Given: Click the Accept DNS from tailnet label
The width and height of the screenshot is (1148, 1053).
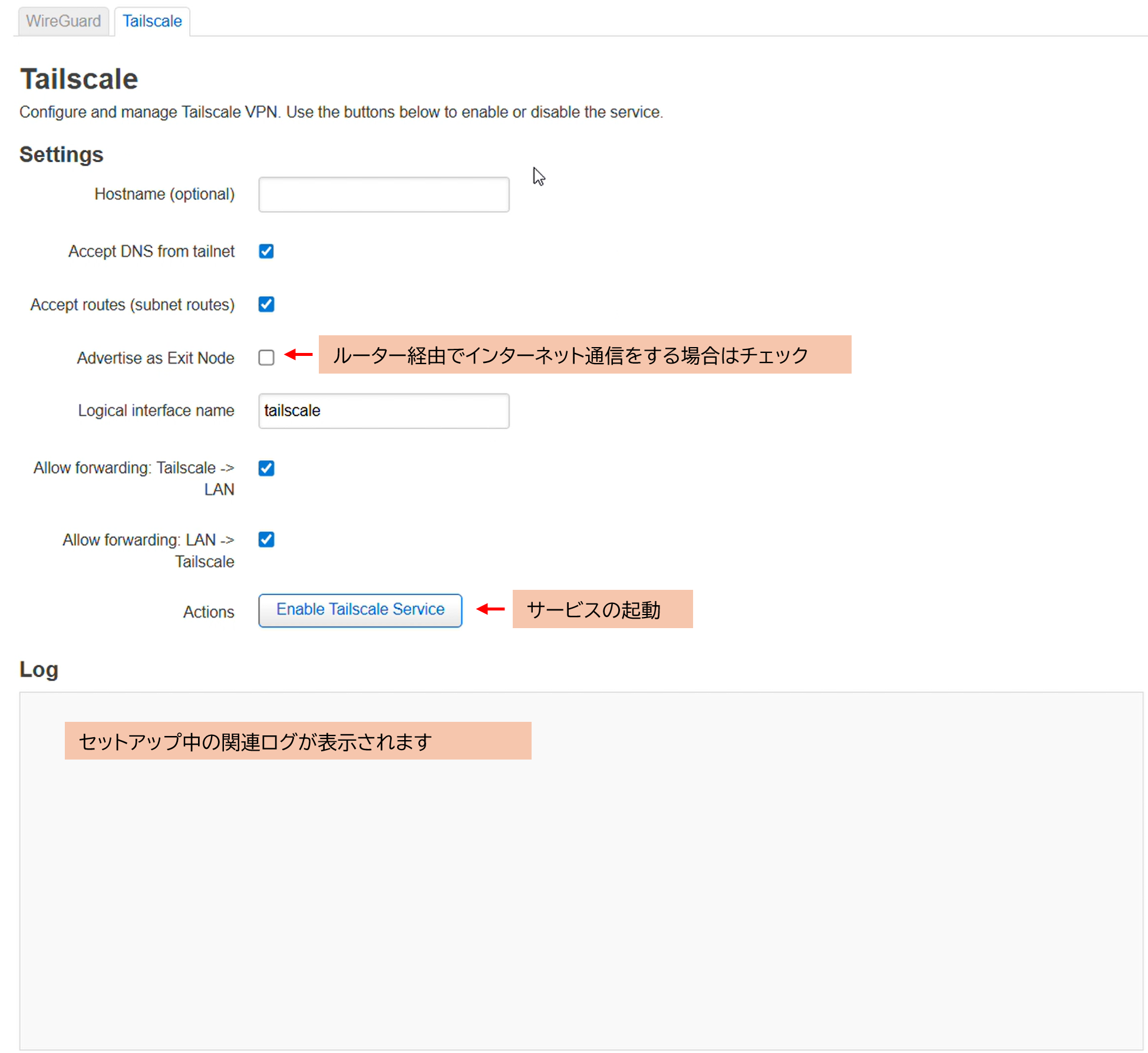Looking at the screenshot, I should point(151,252).
